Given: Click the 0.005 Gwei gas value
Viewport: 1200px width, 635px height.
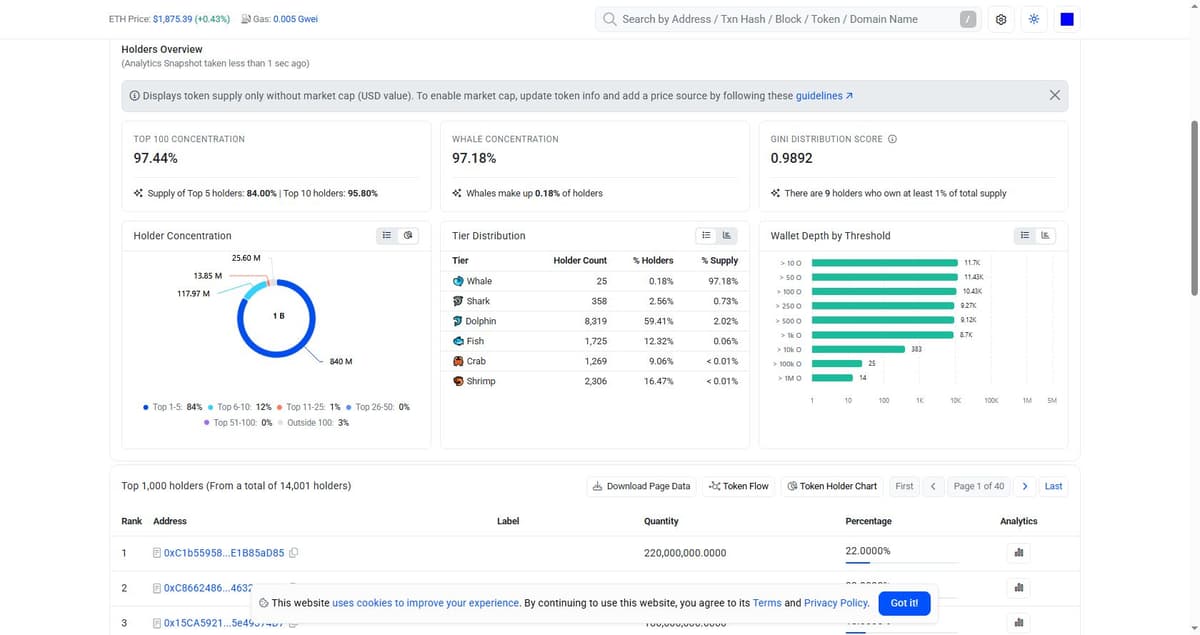Looking at the screenshot, I should tap(295, 19).
